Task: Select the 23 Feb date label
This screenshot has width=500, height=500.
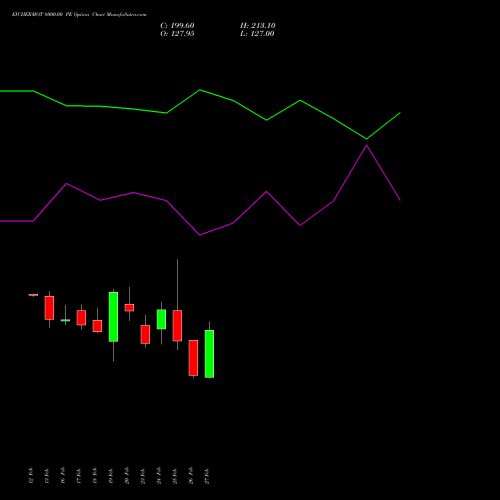Action: point(143,476)
